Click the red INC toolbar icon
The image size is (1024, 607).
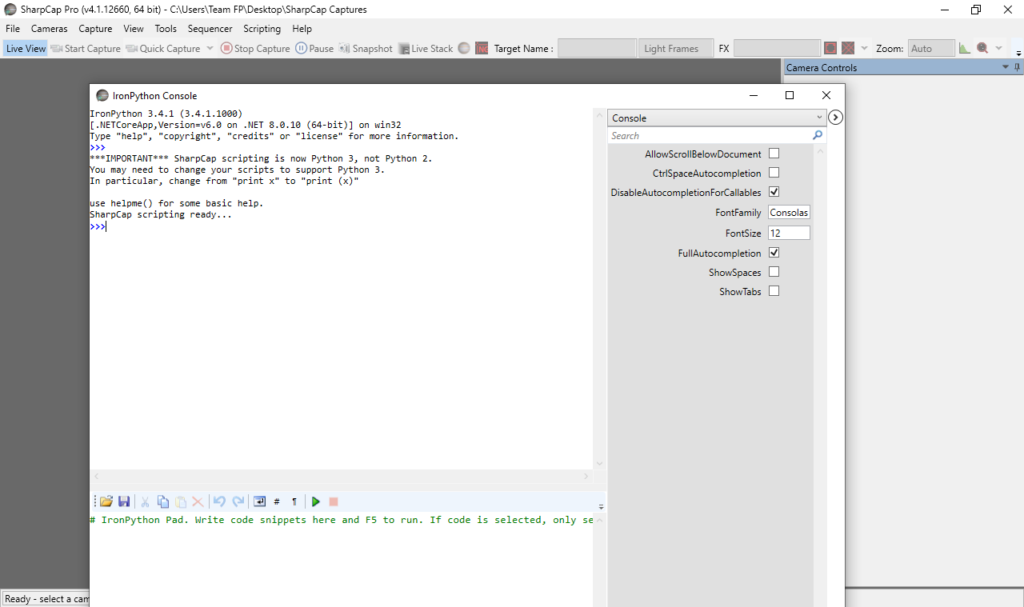pyautogui.click(x=481, y=48)
